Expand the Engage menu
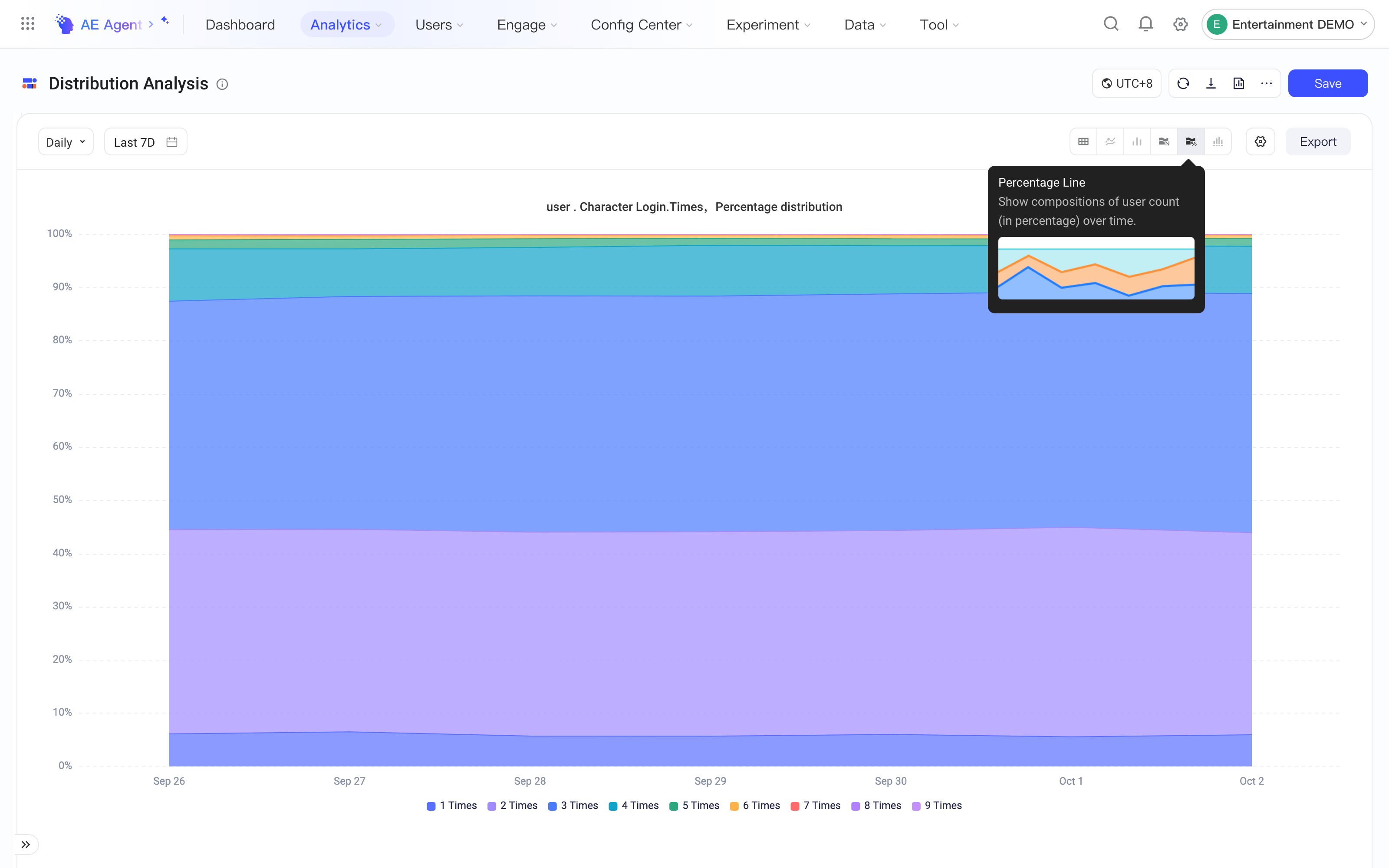Image resolution: width=1389 pixels, height=868 pixels. click(x=527, y=25)
